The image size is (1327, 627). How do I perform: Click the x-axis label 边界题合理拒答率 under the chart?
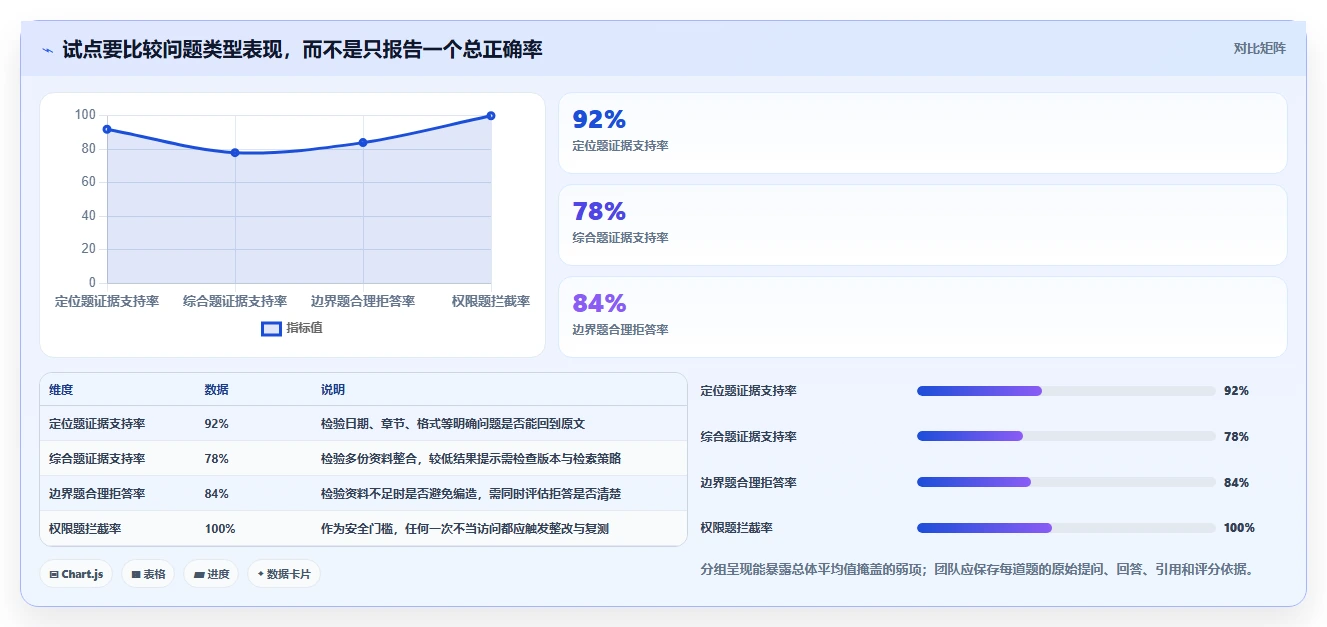click(363, 301)
